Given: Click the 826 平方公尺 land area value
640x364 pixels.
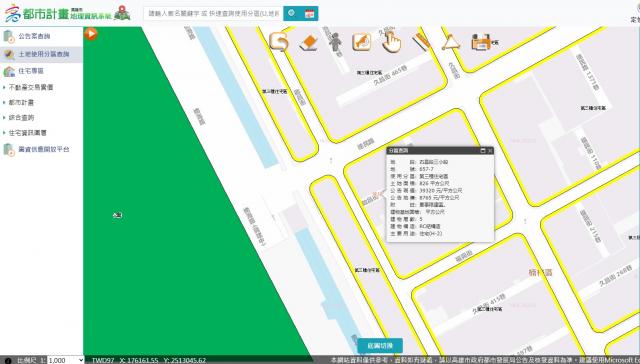Looking at the screenshot, I should tap(434, 183).
